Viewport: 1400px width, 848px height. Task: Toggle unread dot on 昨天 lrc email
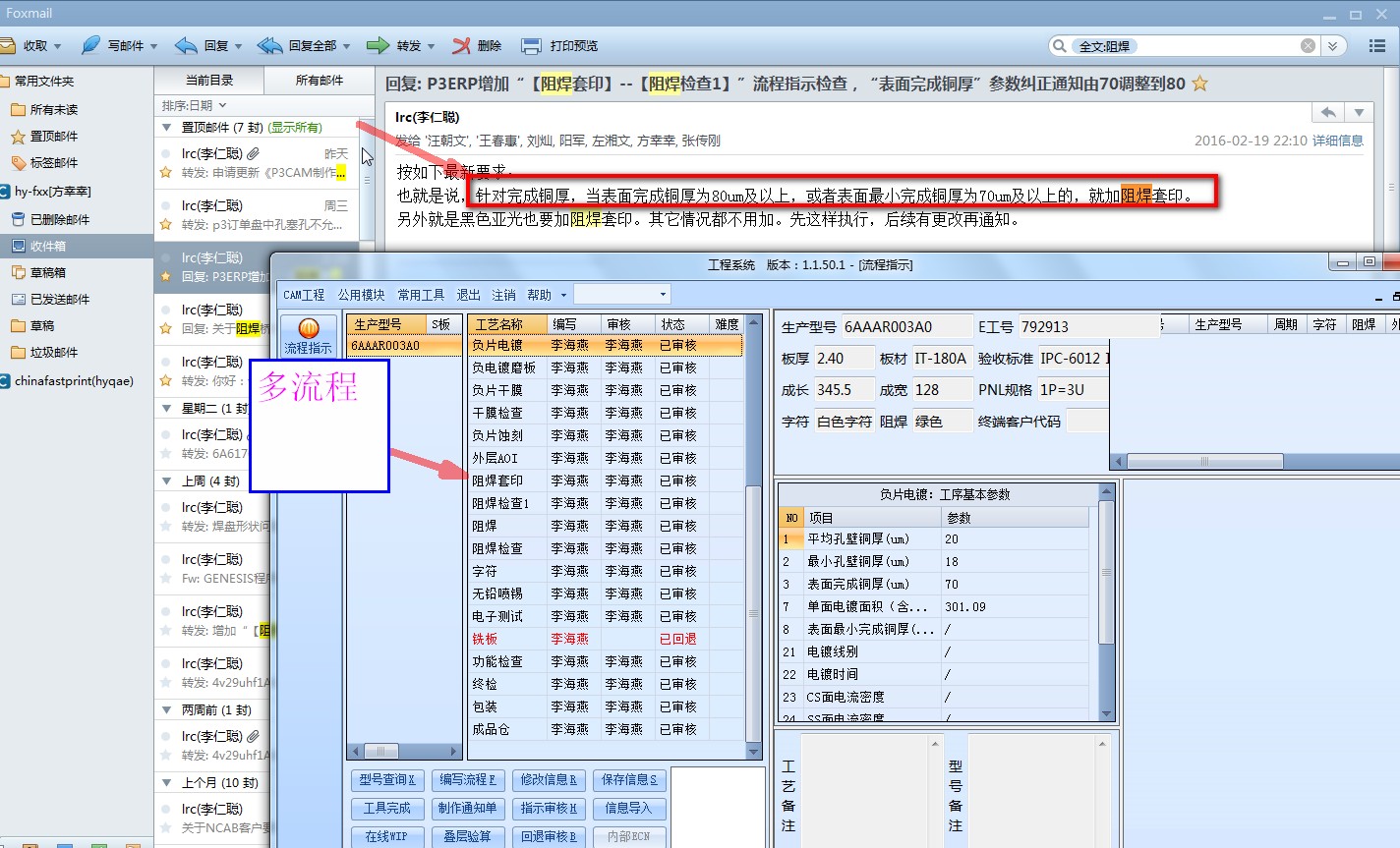tap(166, 153)
